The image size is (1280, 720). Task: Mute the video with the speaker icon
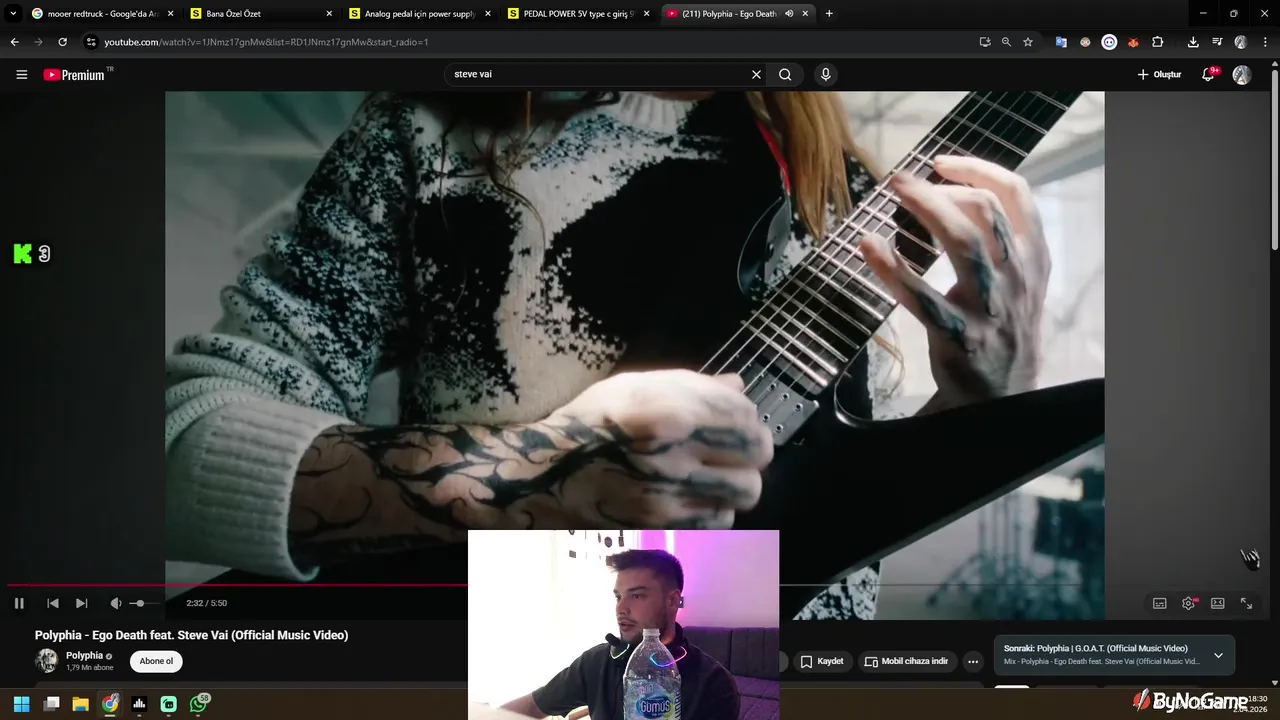click(115, 603)
